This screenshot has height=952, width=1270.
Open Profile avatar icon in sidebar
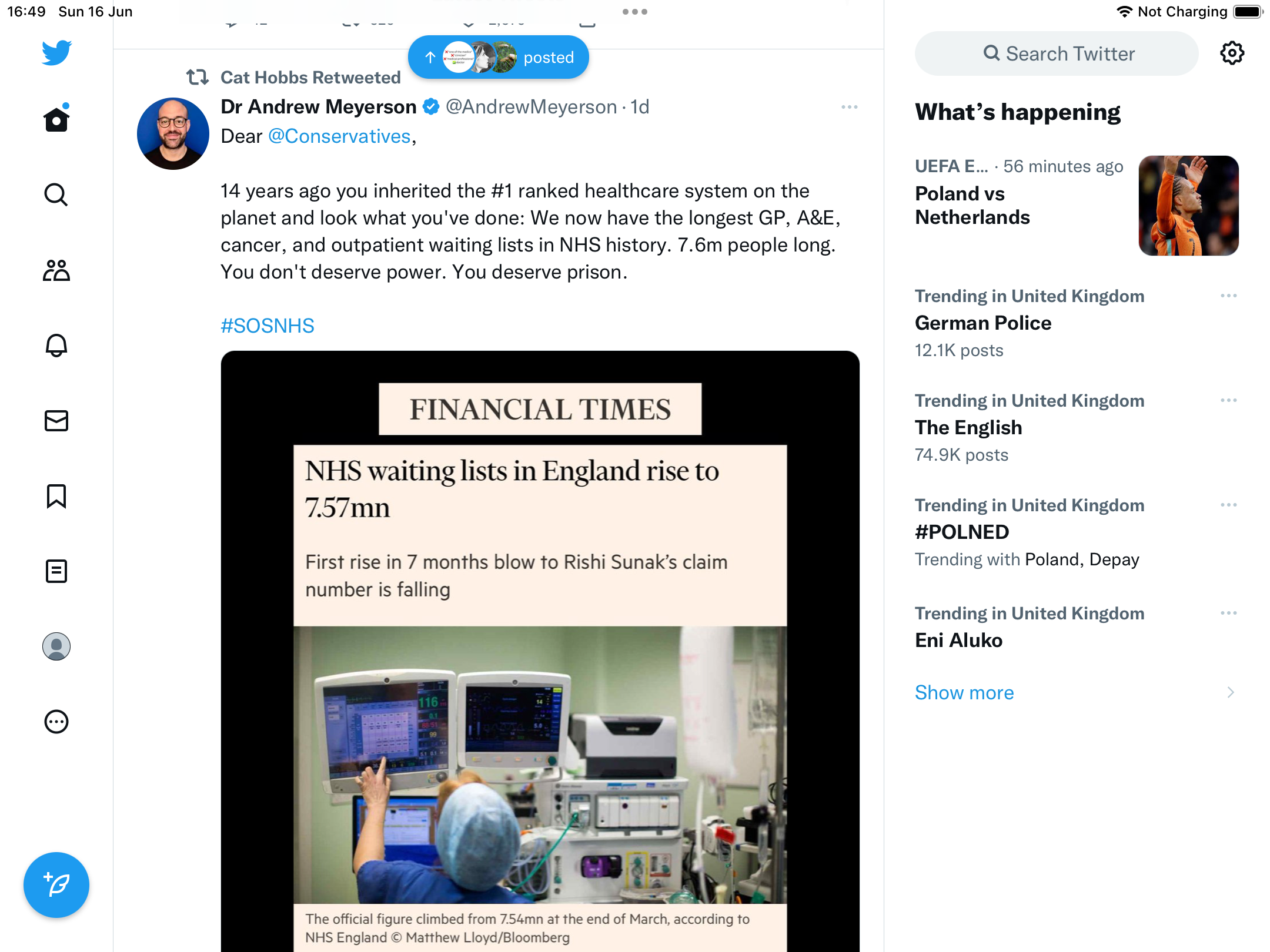[56, 646]
